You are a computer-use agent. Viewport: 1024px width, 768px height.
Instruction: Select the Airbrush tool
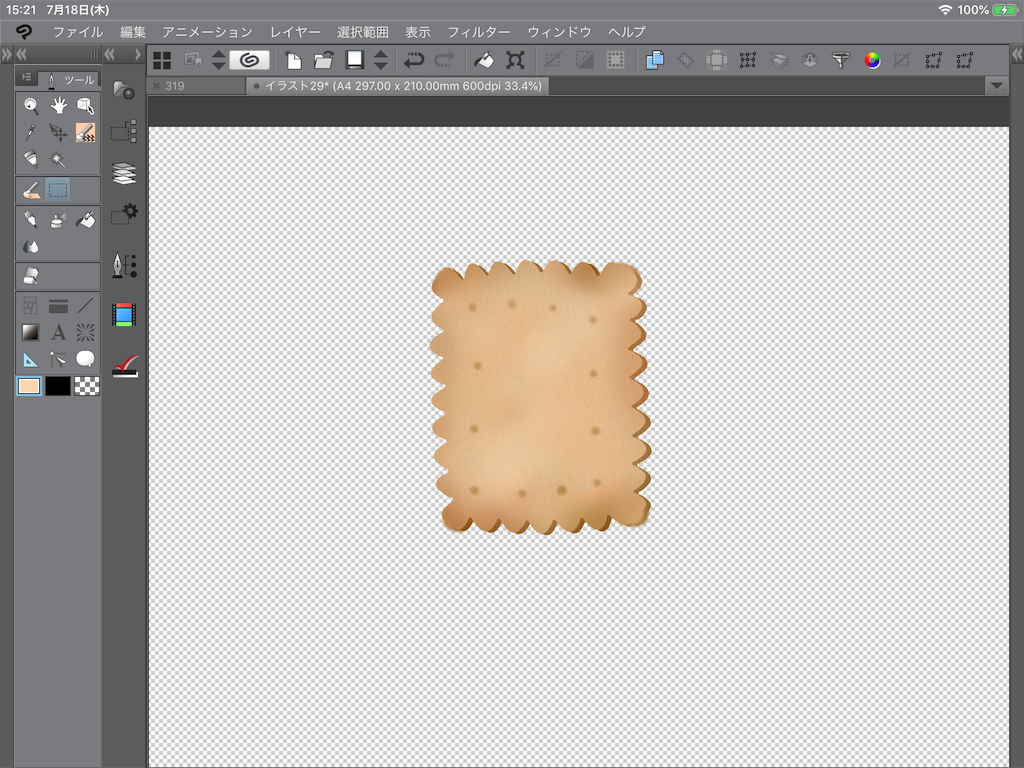[x=58, y=219]
